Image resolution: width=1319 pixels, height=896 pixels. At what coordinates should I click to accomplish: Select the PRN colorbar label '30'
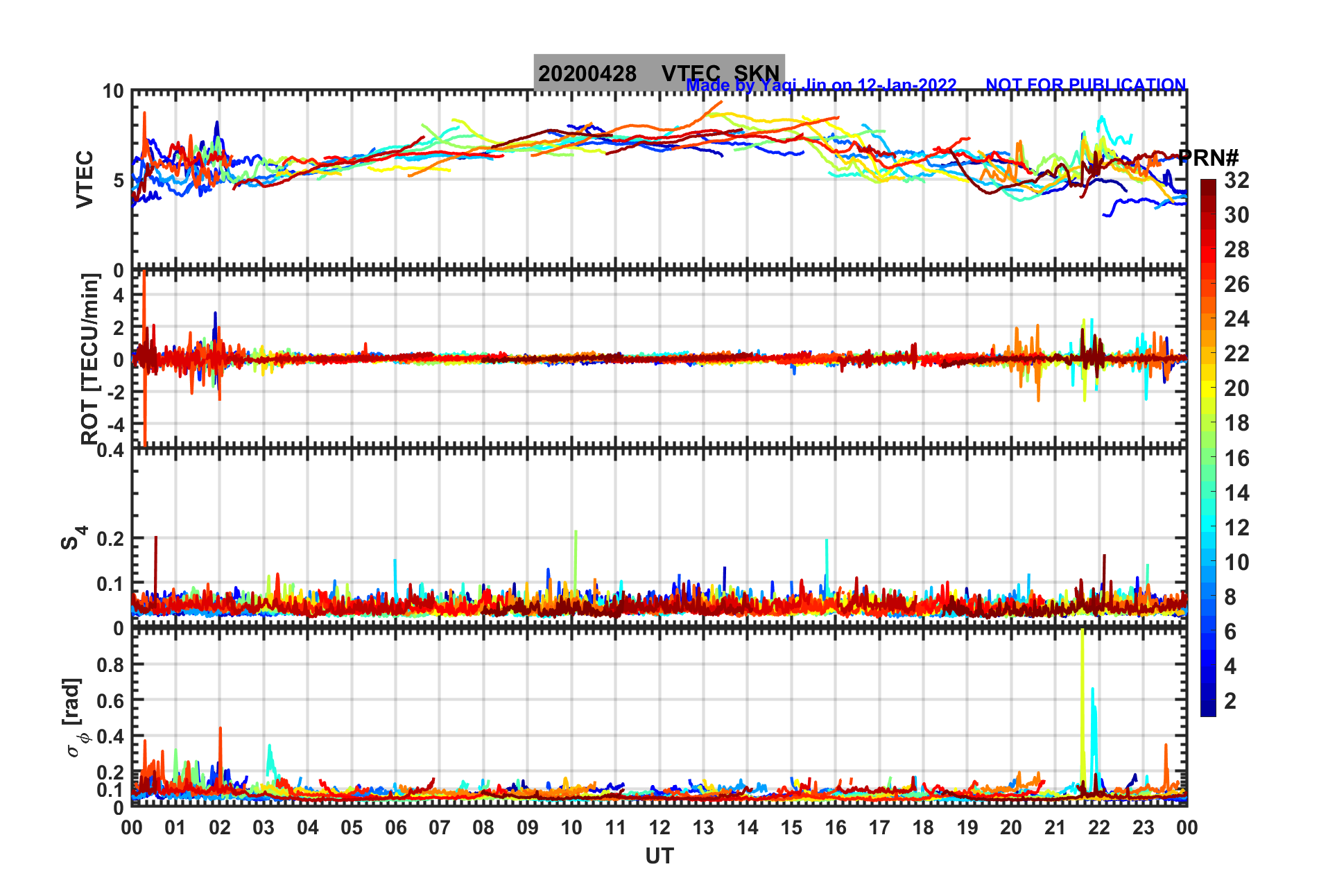(x=1236, y=215)
